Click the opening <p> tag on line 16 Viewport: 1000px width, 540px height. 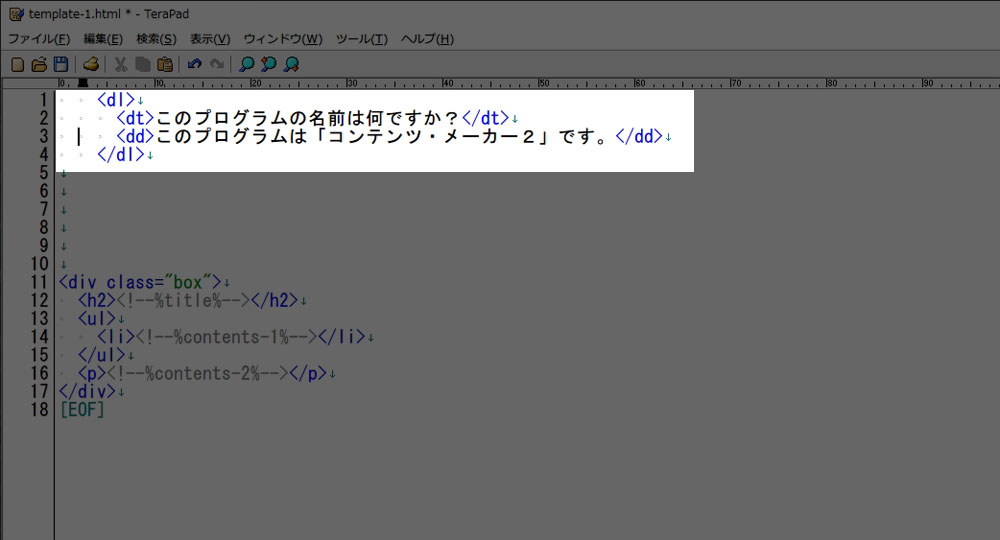tap(92, 373)
